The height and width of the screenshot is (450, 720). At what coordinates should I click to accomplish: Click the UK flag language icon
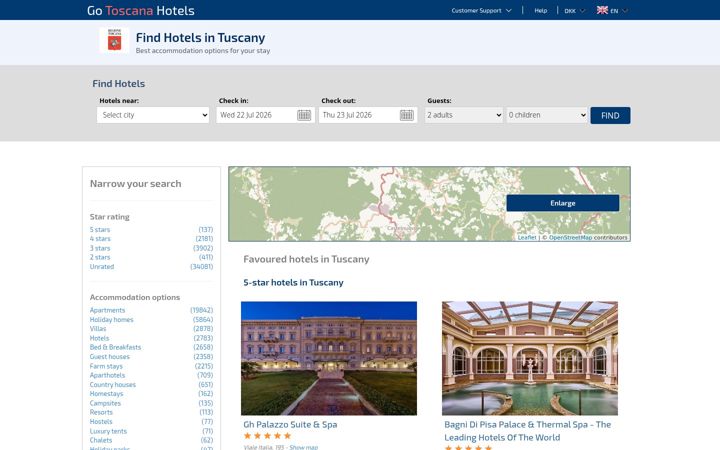pos(602,10)
